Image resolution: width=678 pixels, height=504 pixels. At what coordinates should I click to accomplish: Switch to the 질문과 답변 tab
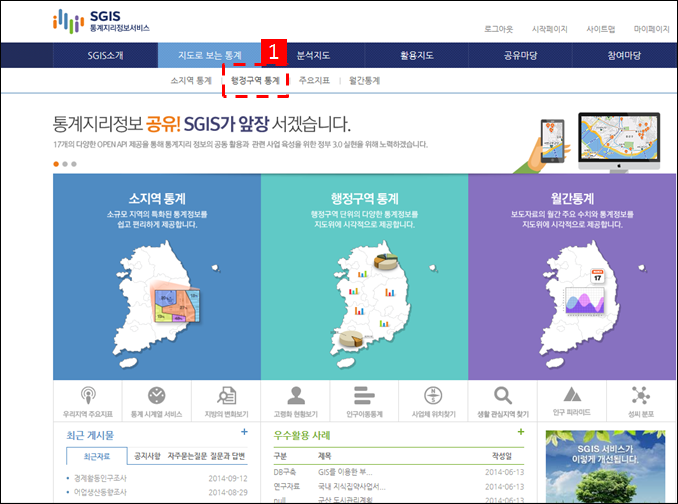[228, 456]
